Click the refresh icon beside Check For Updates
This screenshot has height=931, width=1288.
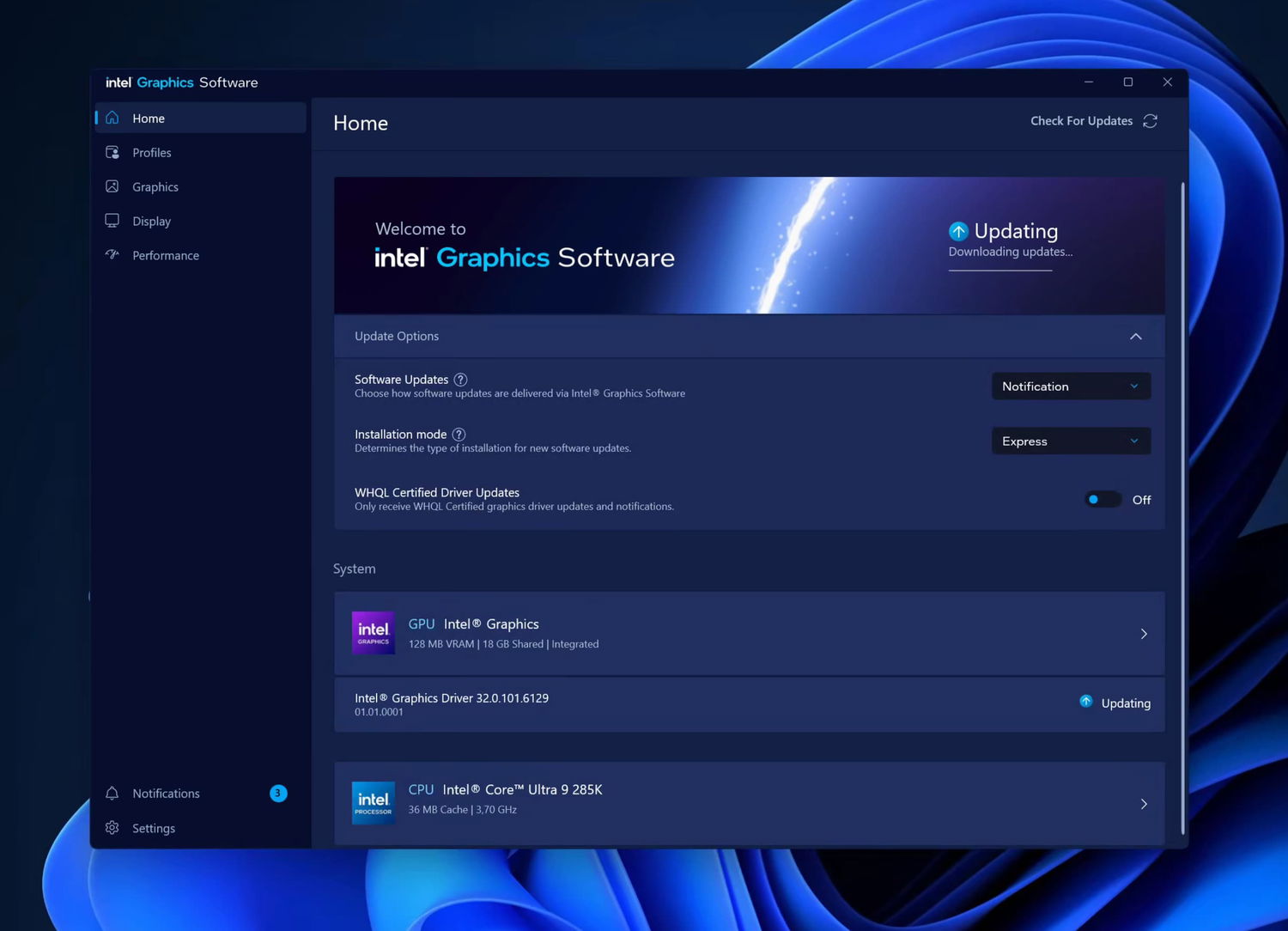tap(1151, 121)
